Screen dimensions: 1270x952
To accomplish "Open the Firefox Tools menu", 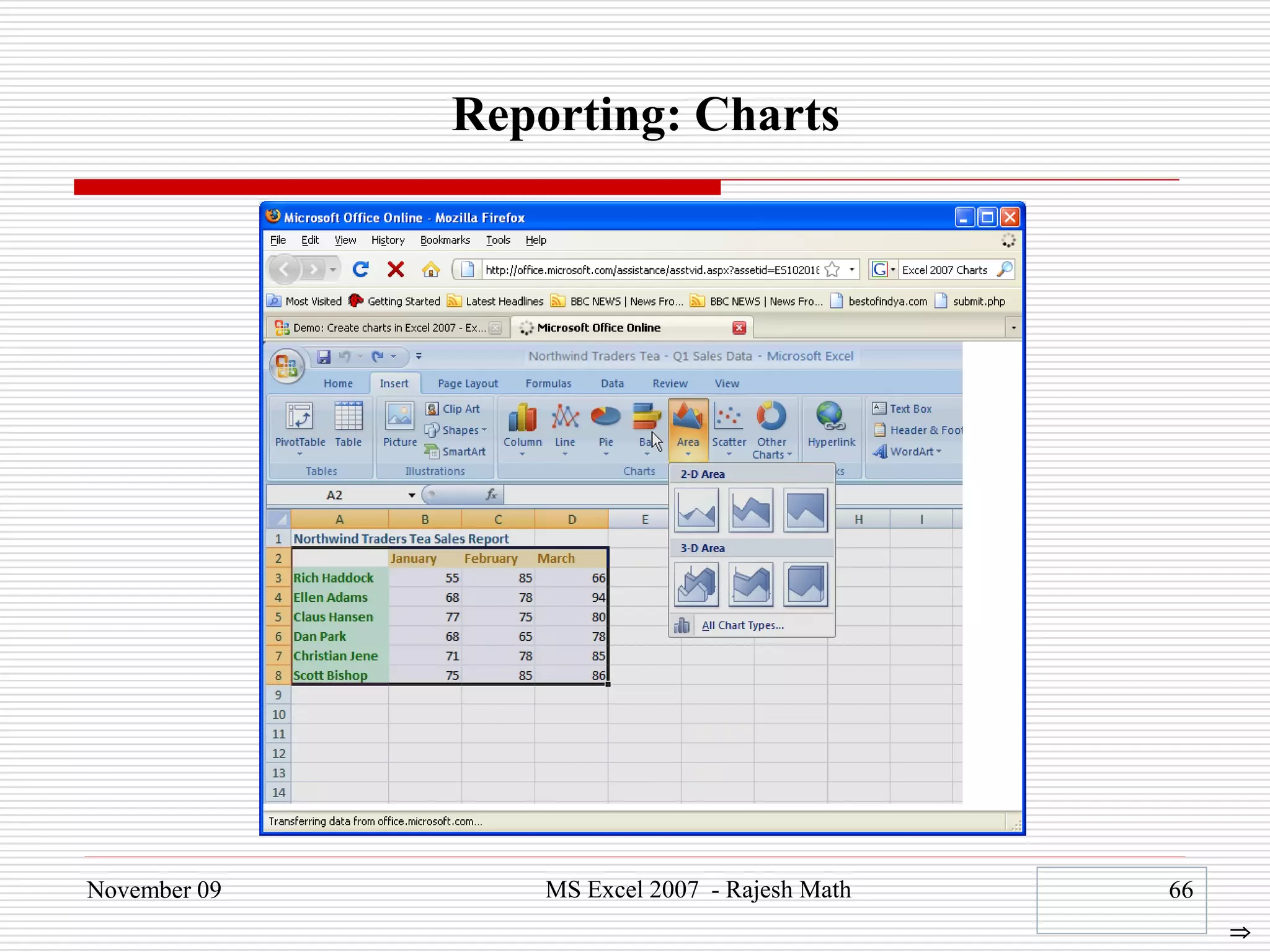I will click(498, 240).
